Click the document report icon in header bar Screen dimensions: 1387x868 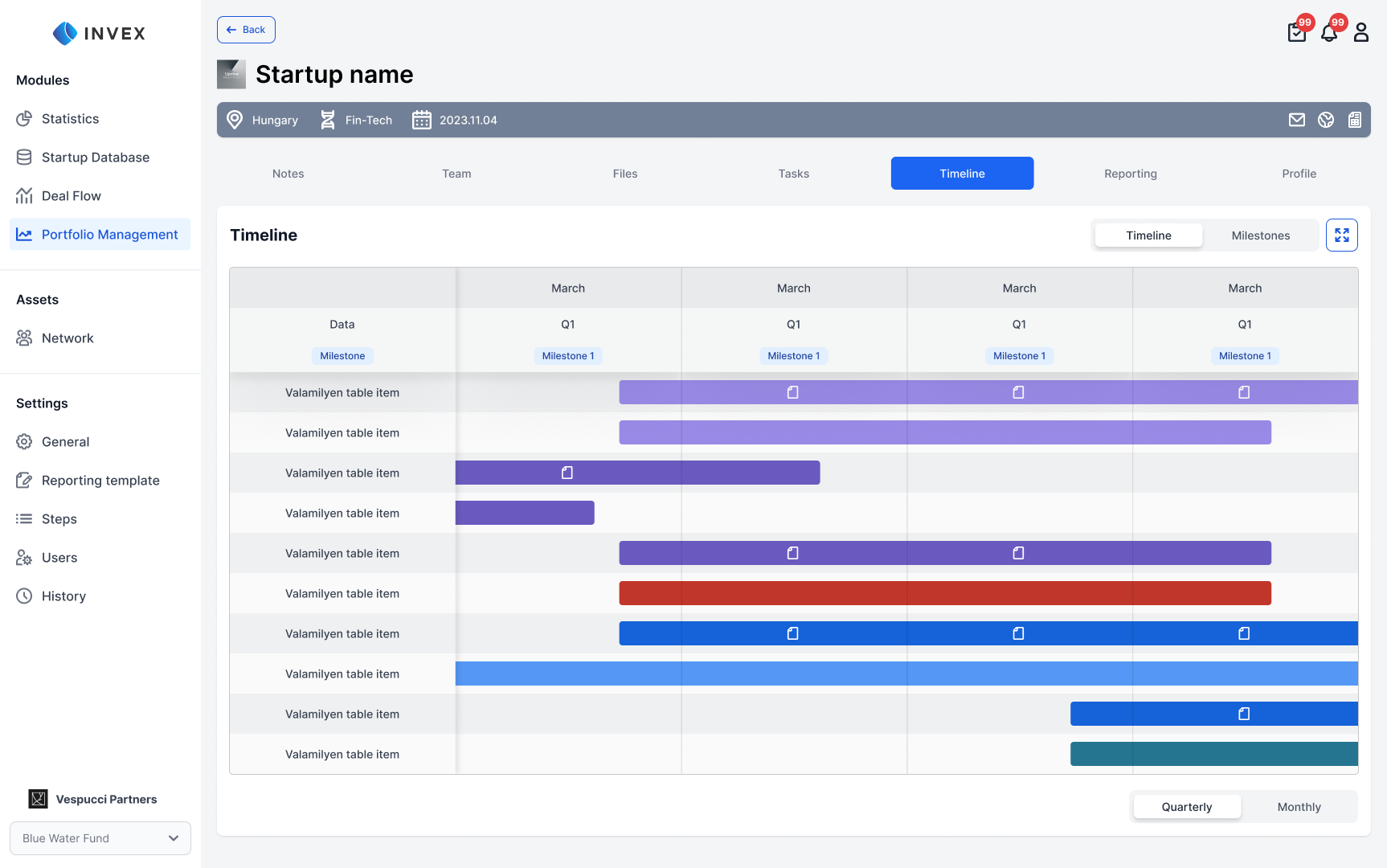(1355, 120)
